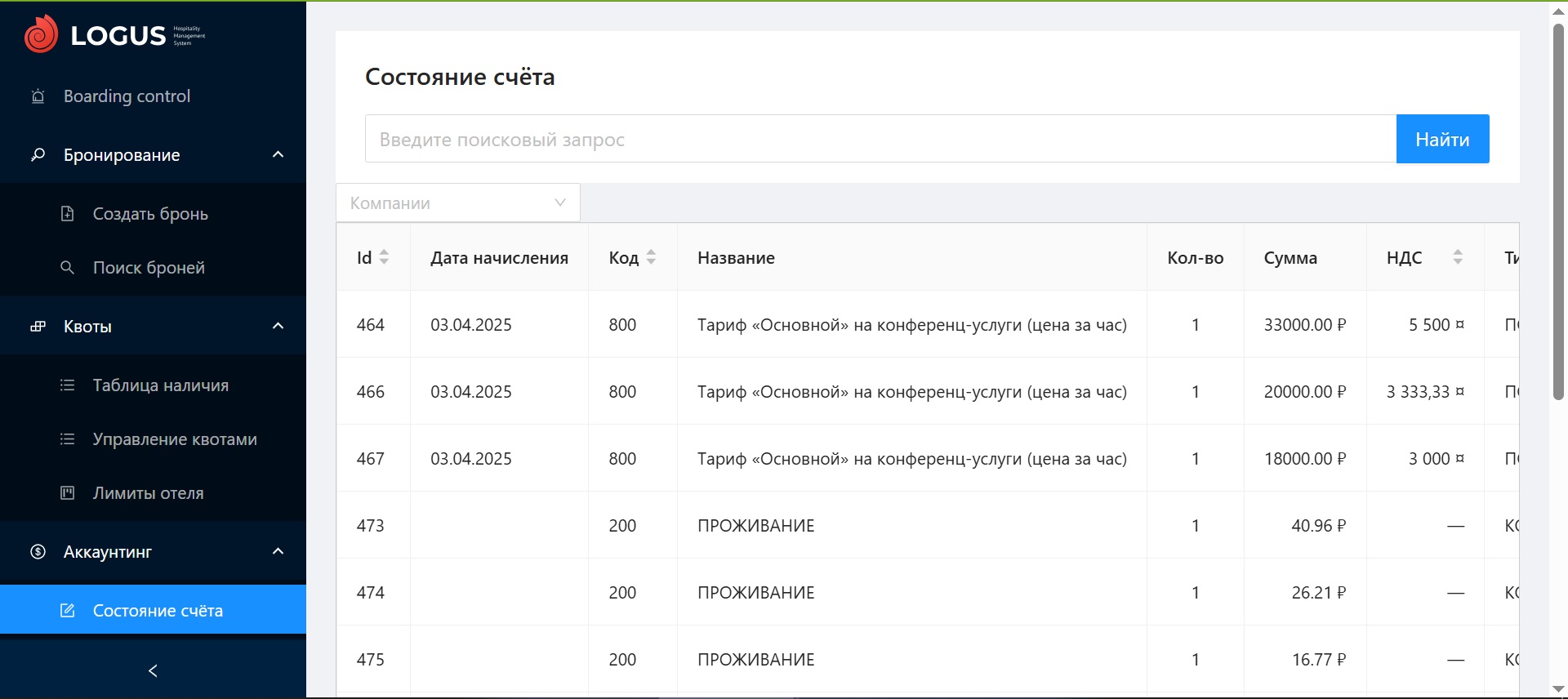Click the Создать бронь document icon
This screenshot has height=699, width=1568.
pyautogui.click(x=68, y=214)
